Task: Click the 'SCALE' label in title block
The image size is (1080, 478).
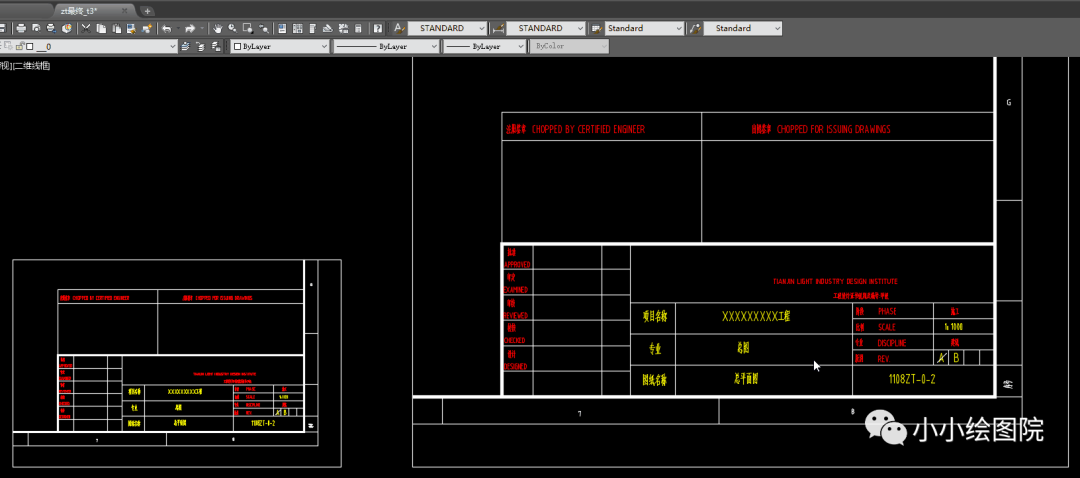Action: point(886,327)
